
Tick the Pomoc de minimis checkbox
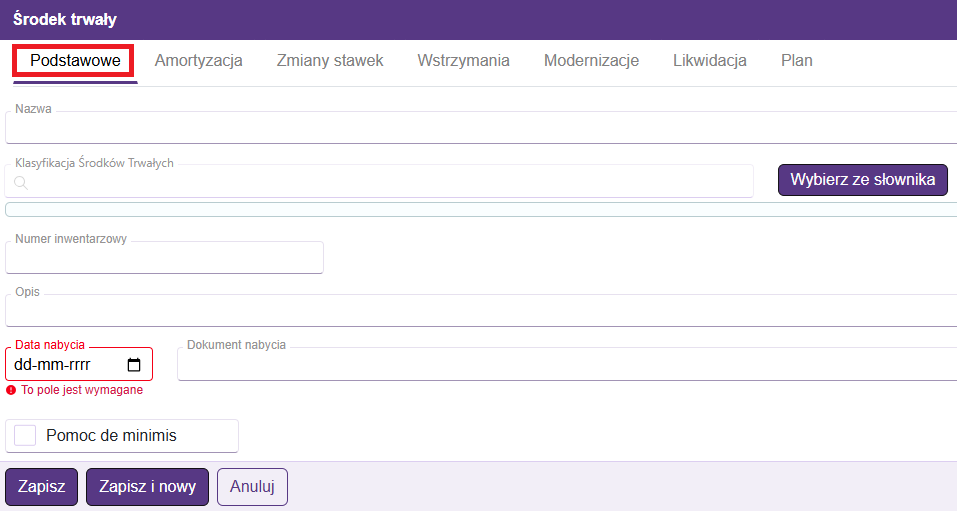[25, 436]
